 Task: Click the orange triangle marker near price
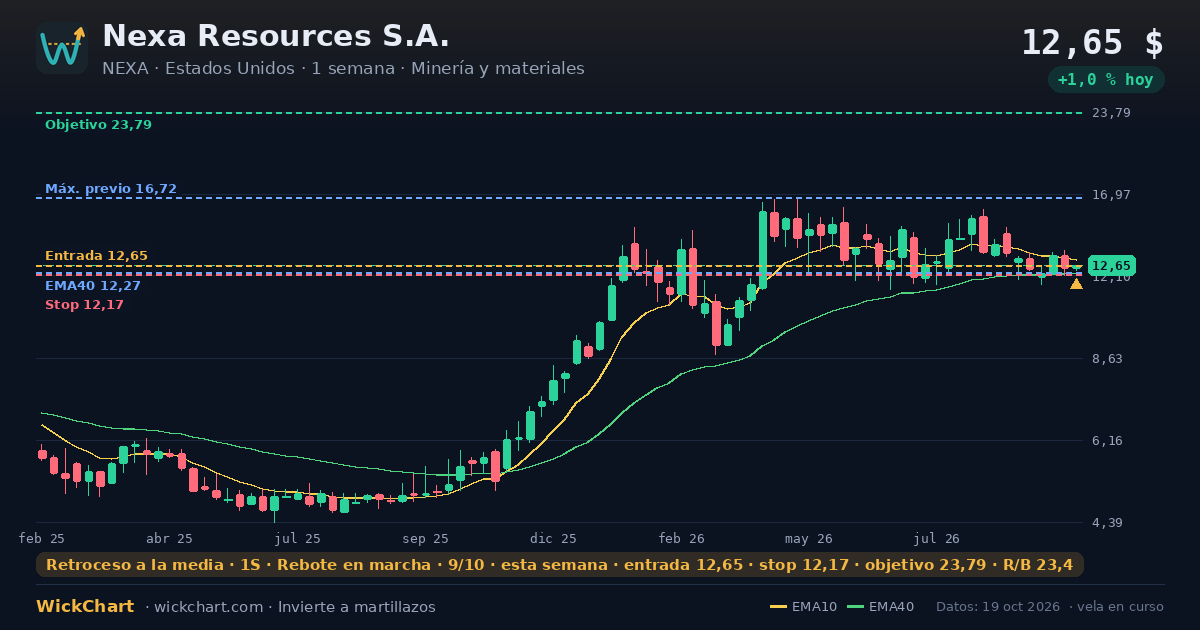click(x=1076, y=284)
